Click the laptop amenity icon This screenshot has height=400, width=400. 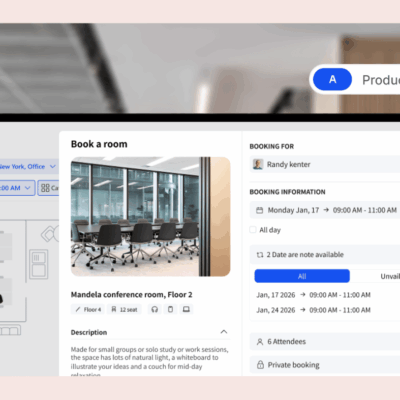tap(186, 309)
